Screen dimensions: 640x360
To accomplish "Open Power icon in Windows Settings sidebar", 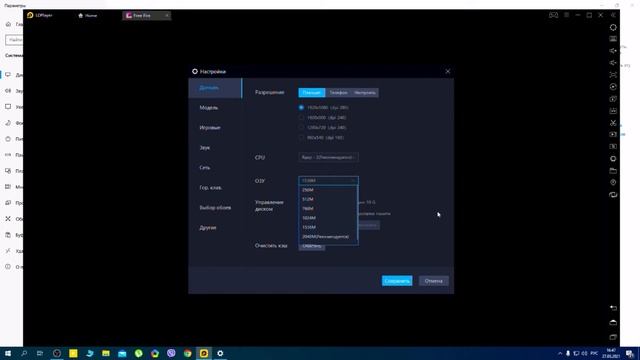I will pos(8,139).
